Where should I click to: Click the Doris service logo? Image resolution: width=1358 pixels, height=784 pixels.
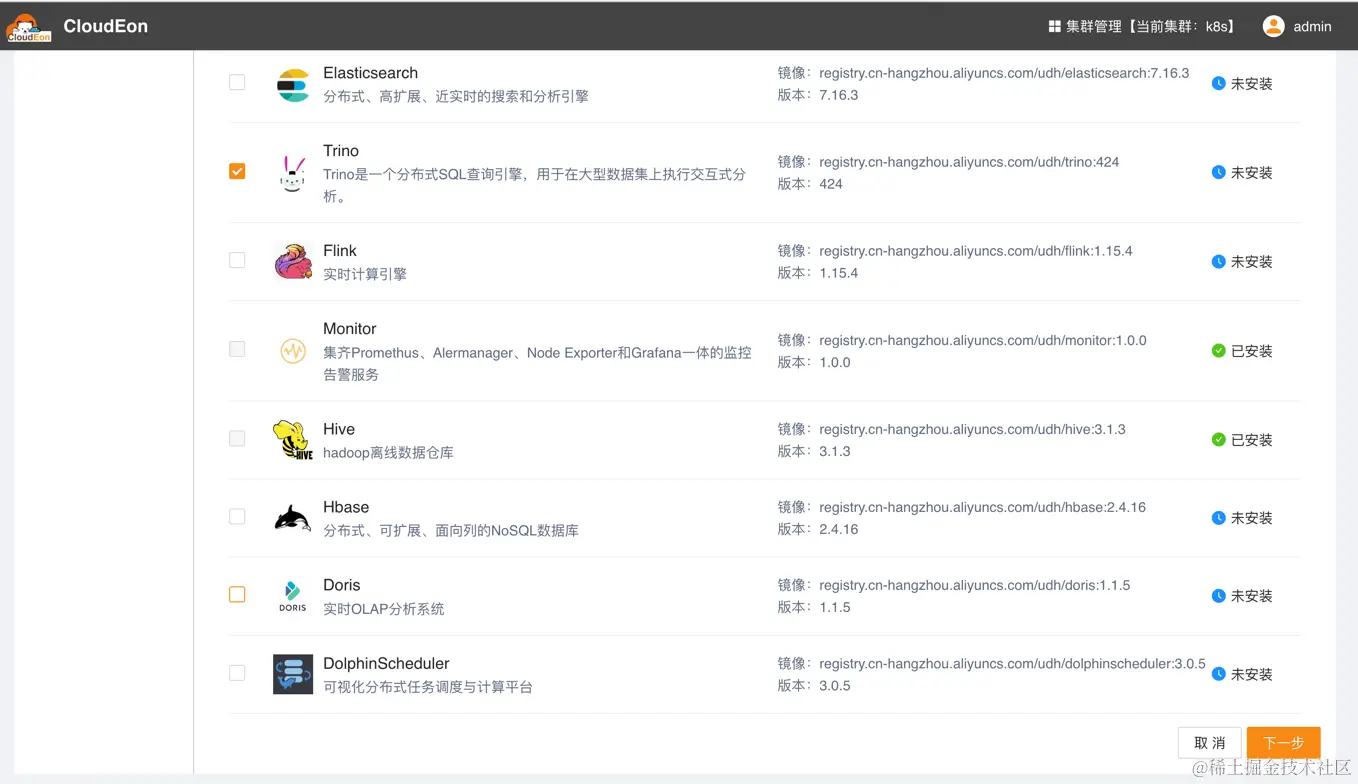click(x=293, y=596)
